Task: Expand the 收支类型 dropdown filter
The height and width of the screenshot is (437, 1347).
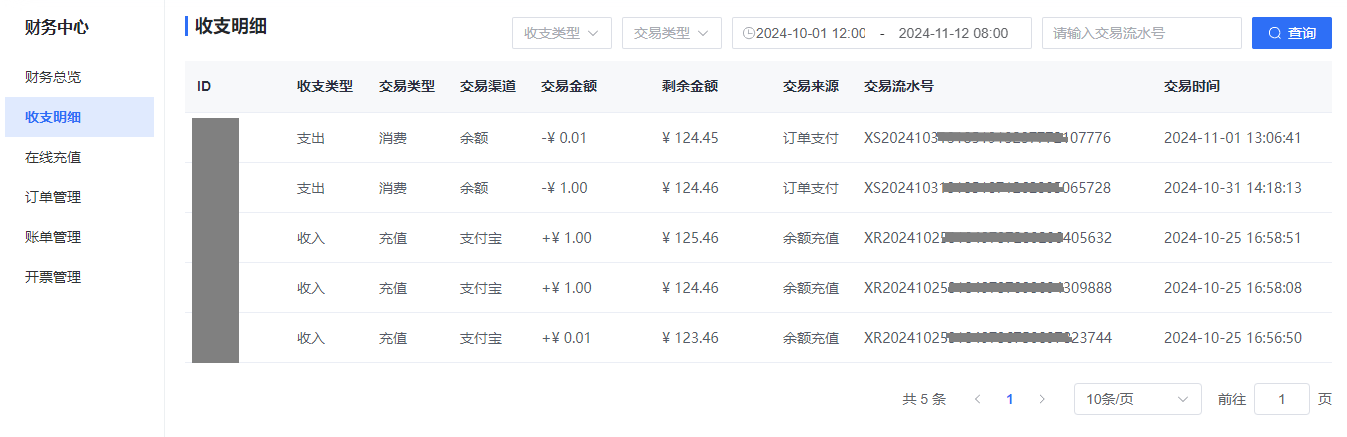Action: point(562,33)
